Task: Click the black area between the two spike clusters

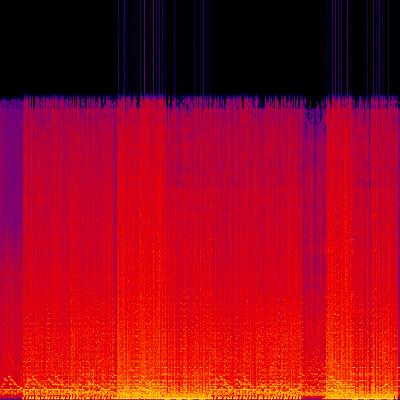Action: pos(267,47)
